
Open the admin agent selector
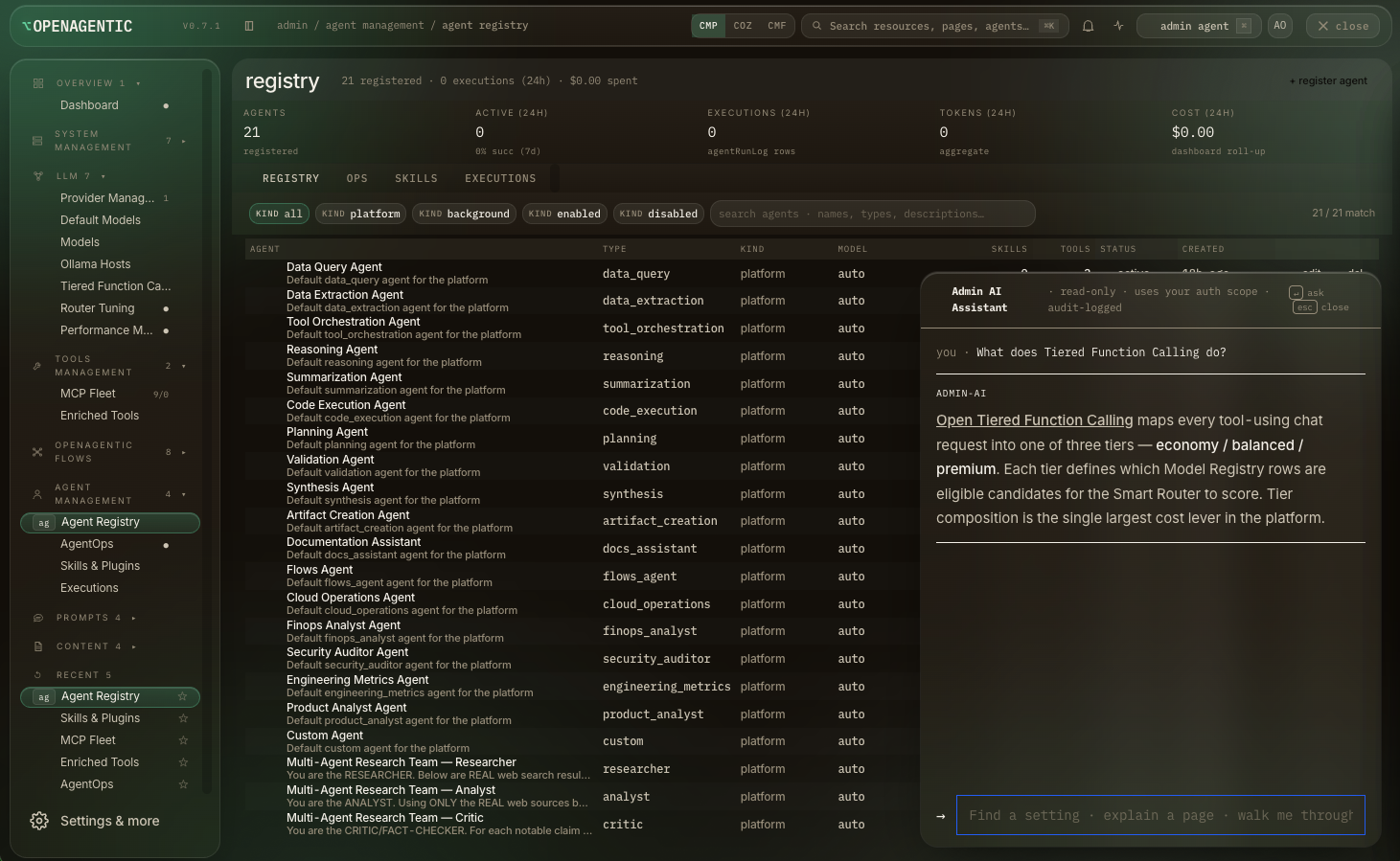pyautogui.click(x=1199, y=26)
